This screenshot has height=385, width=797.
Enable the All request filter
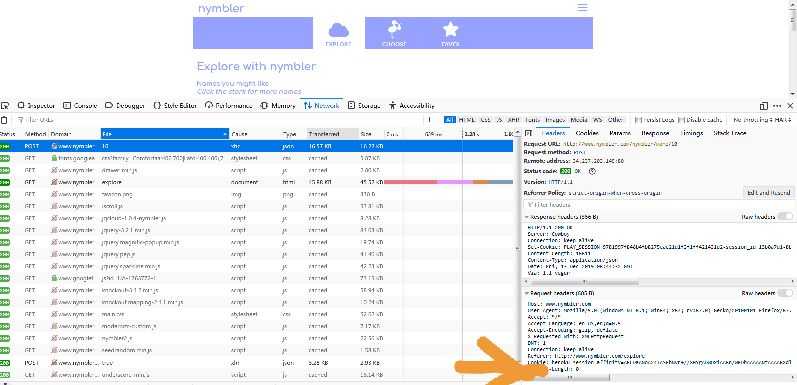(449, 120)
